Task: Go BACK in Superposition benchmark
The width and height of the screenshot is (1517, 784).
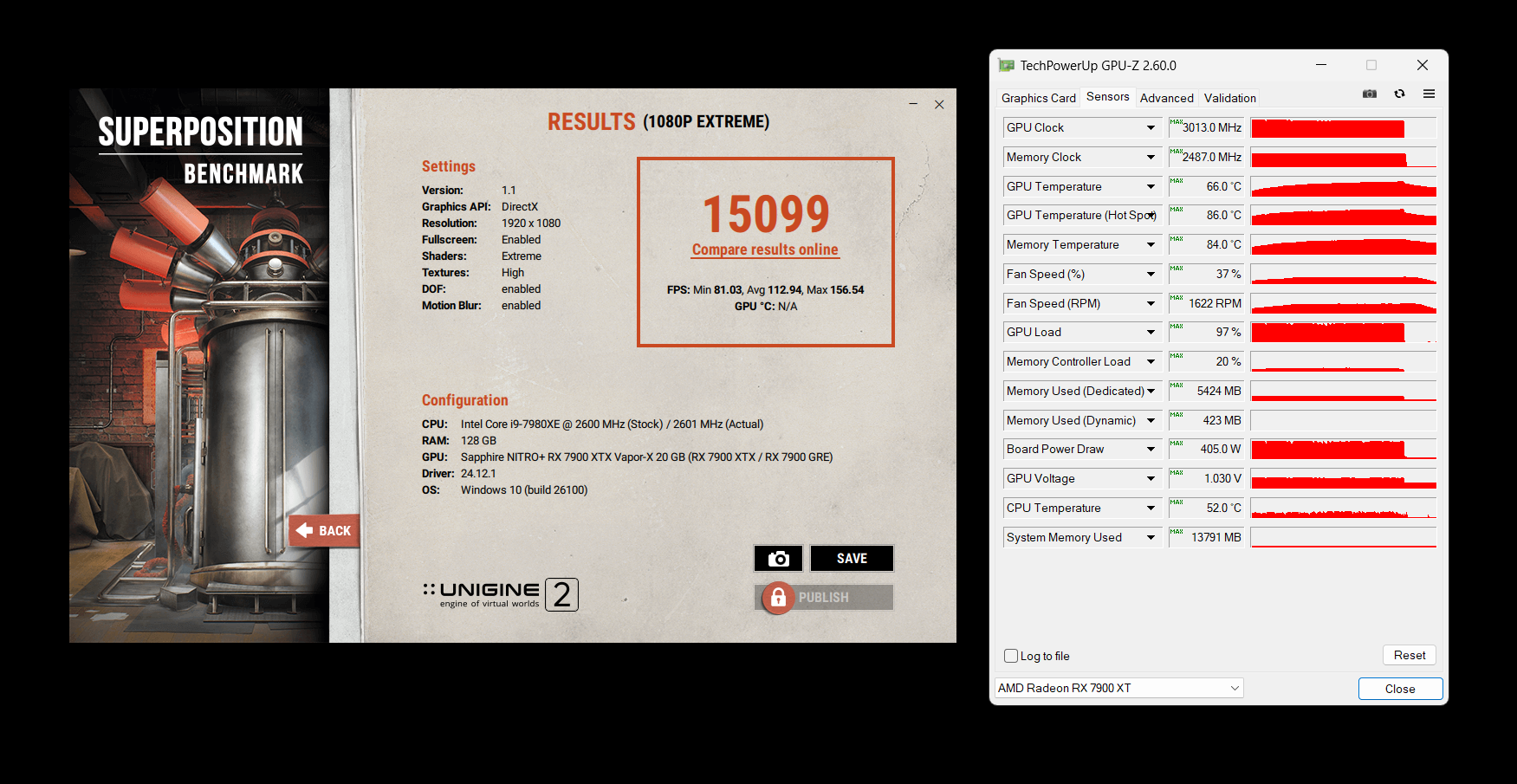Action: [x=324, y=530]
